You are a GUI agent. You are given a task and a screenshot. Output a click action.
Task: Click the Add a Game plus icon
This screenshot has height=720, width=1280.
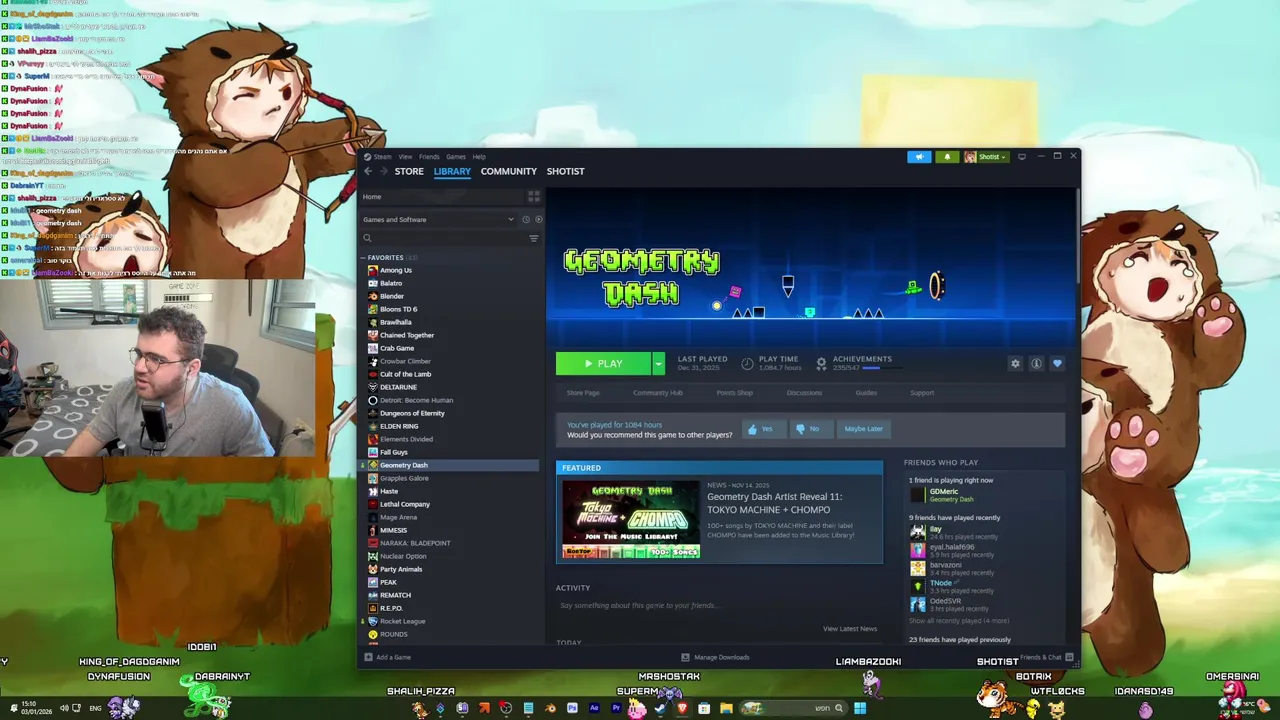click(368, 657)
